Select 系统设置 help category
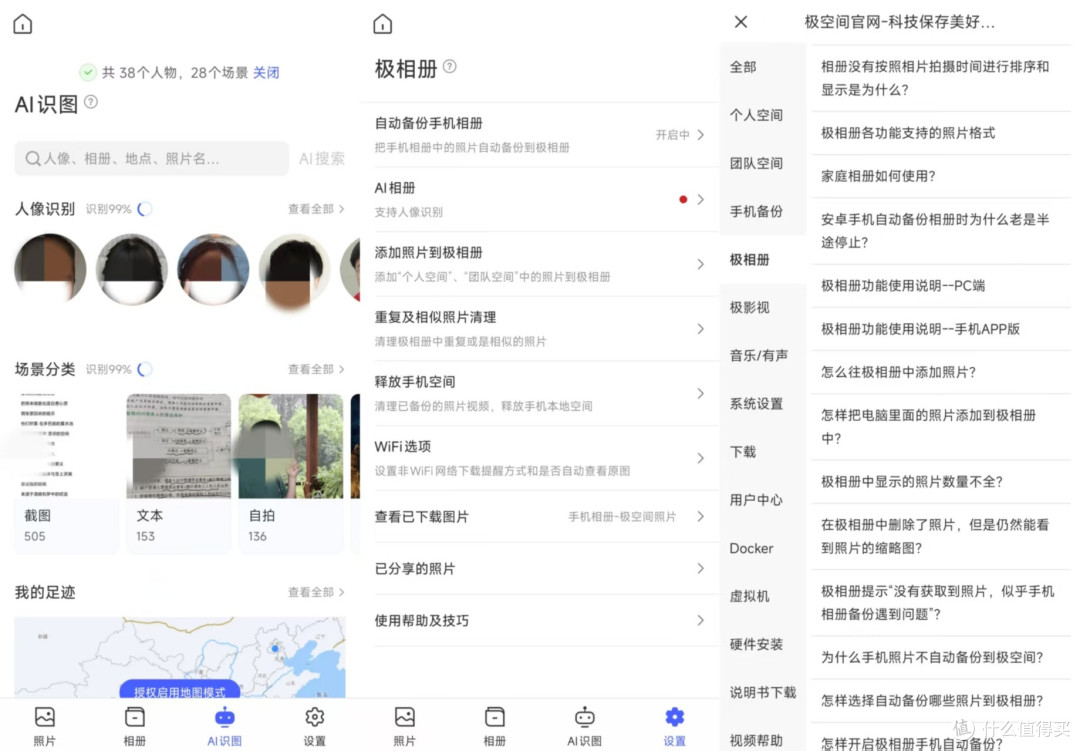 (x=756, y=404)
